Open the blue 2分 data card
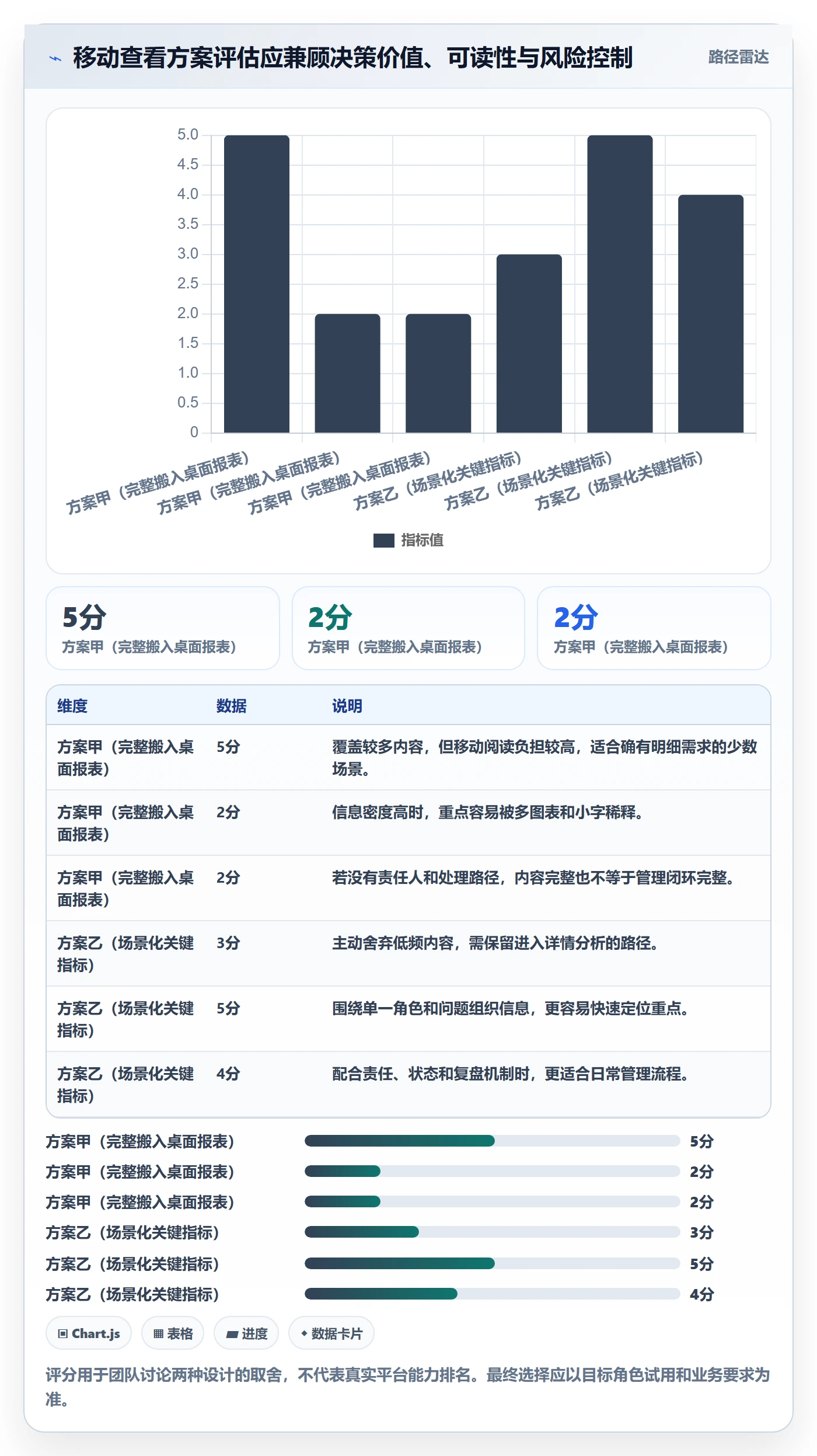This screenshot has height=1456, width=817. click(x=654, y=628)
